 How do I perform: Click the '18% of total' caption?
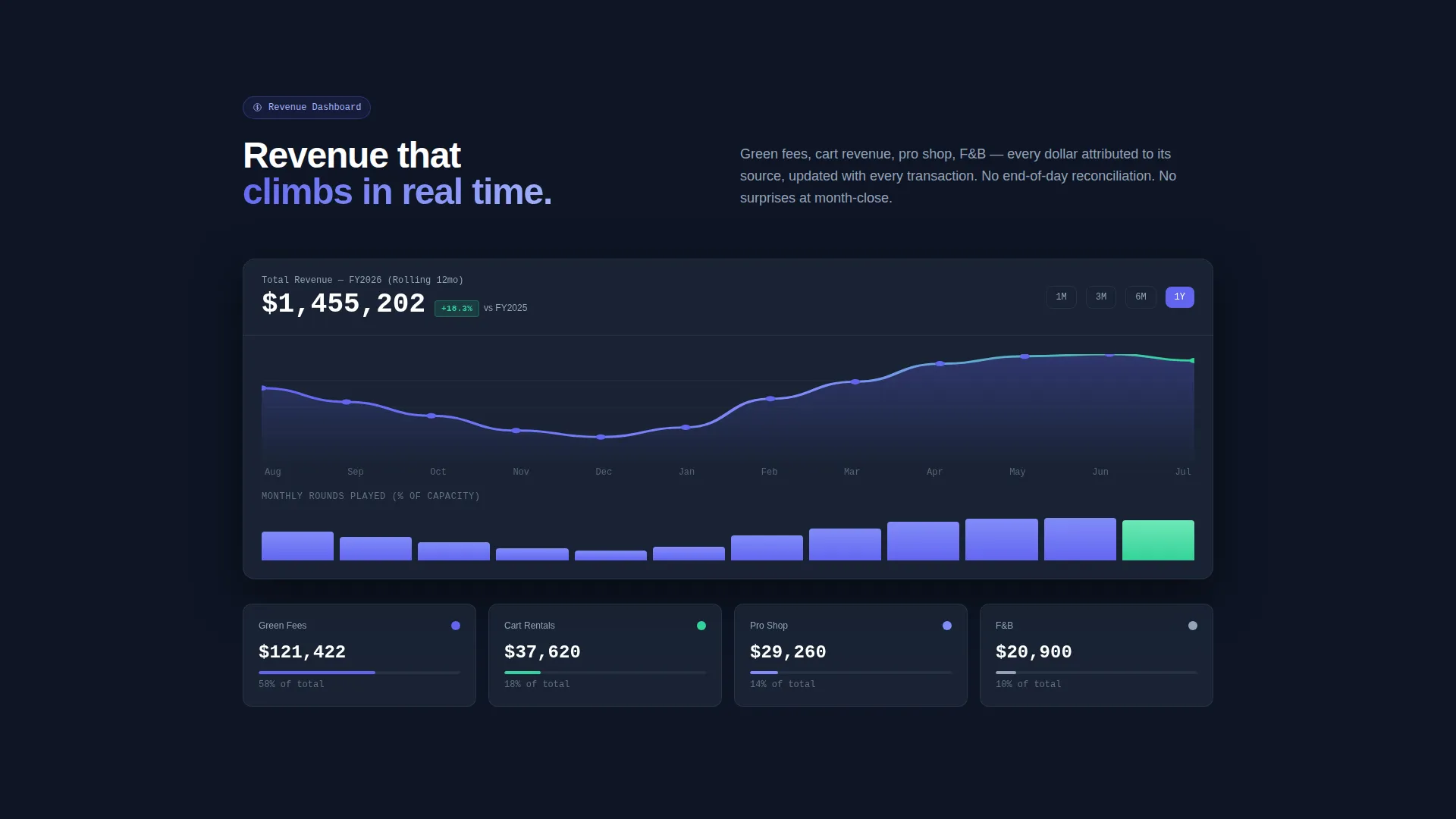[537, 684]
